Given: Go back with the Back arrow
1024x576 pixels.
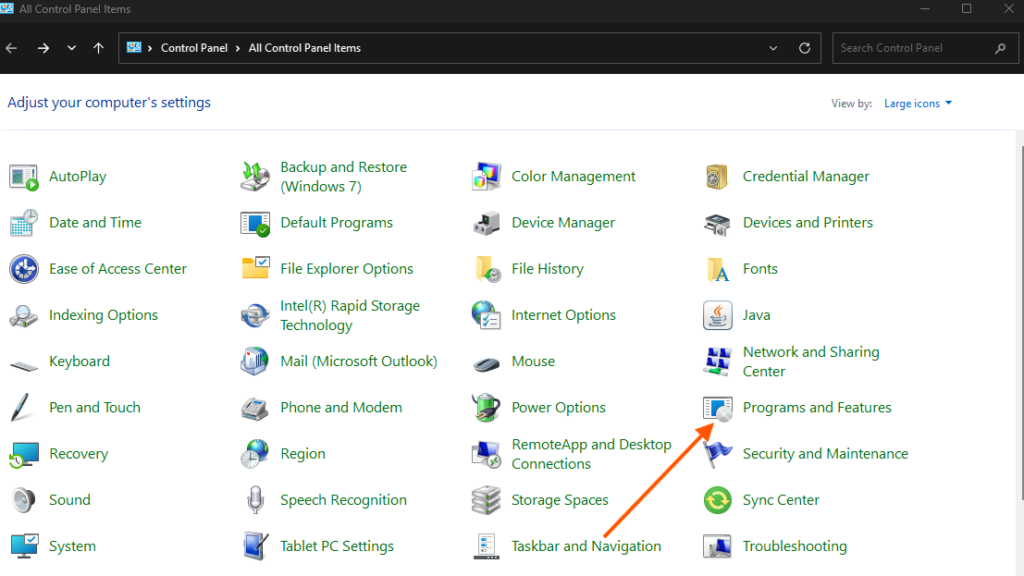Looking at the screenshot, I should tap(11, 48).
